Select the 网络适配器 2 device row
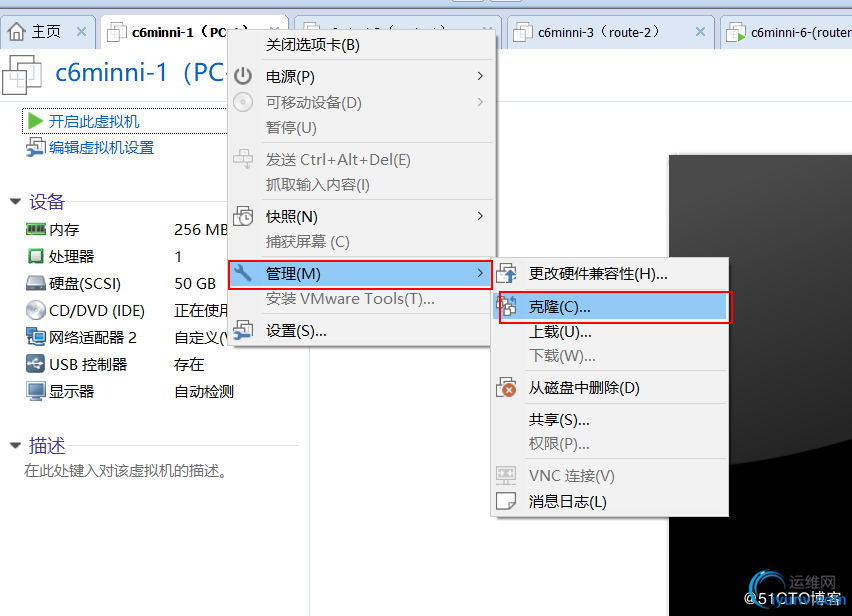 [126, 337]
